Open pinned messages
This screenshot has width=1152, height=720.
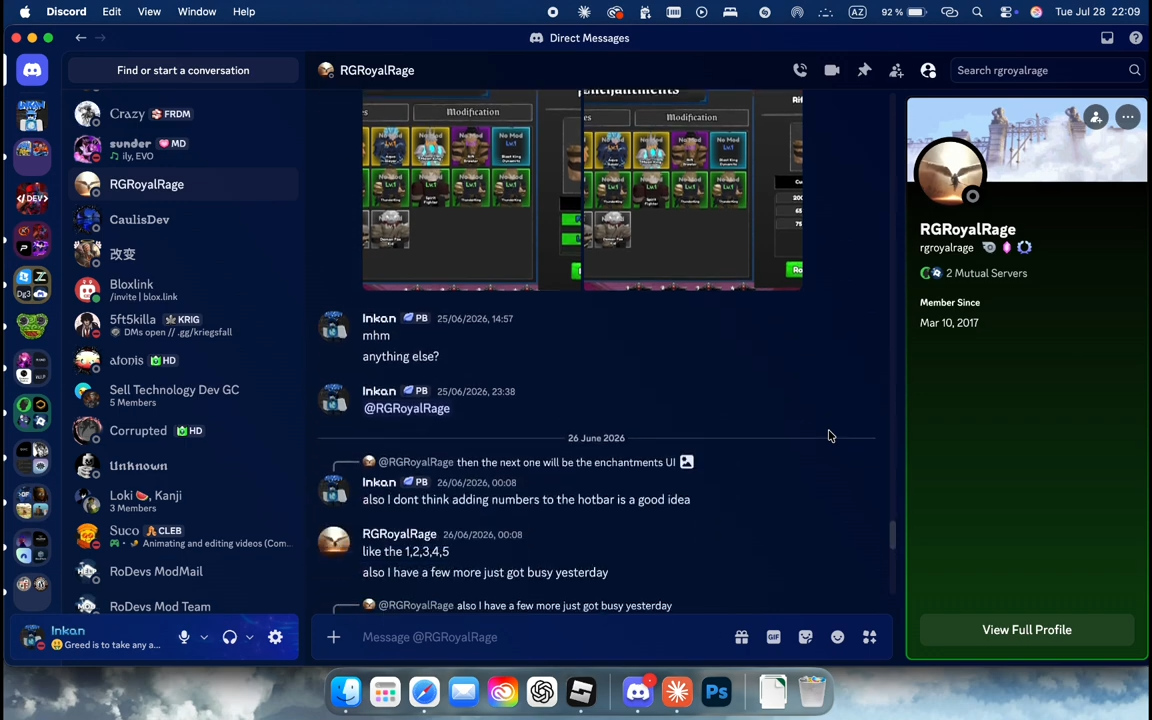click(x=864, y=71)
